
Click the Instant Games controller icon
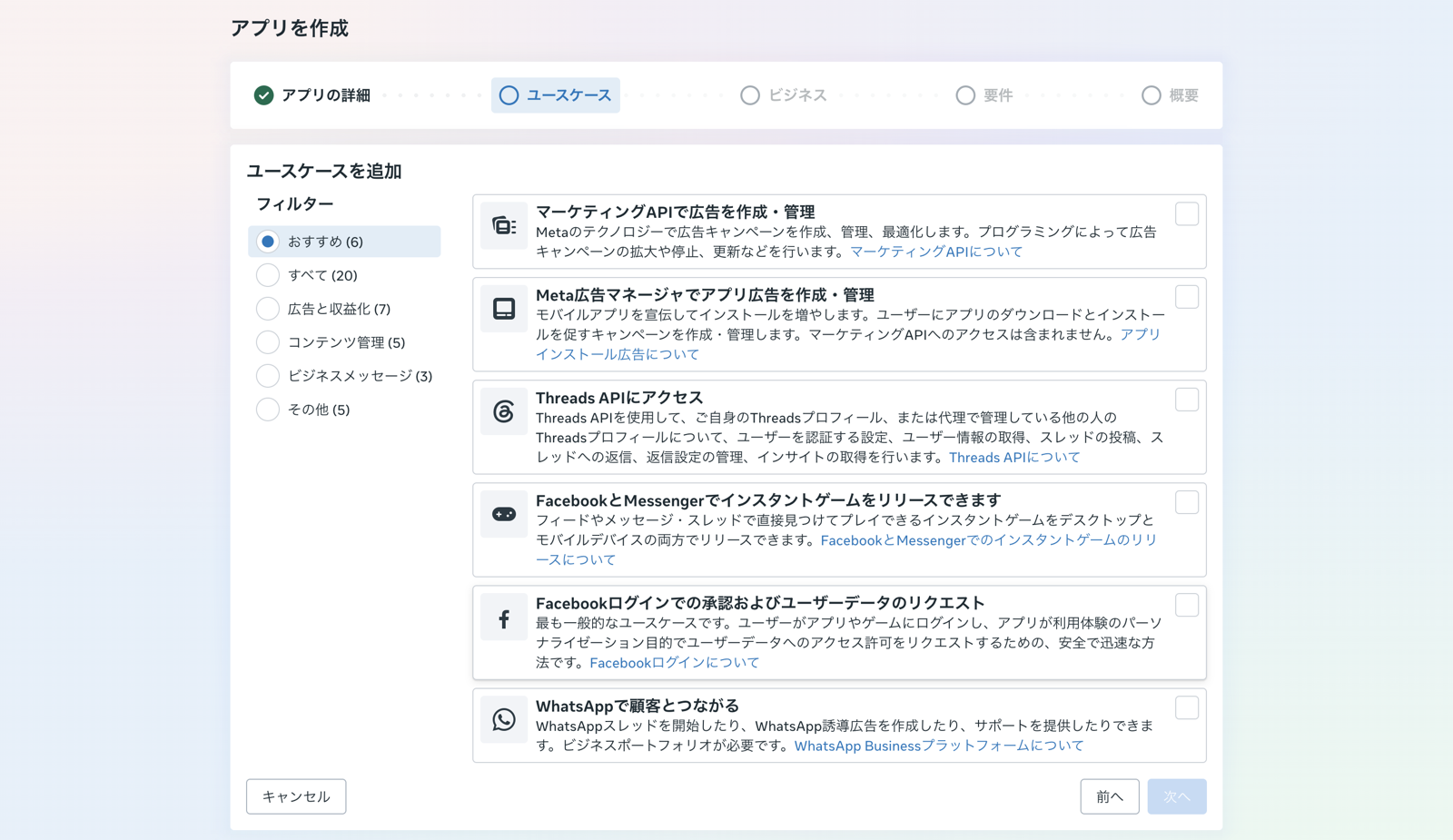[x=504, y=514]
